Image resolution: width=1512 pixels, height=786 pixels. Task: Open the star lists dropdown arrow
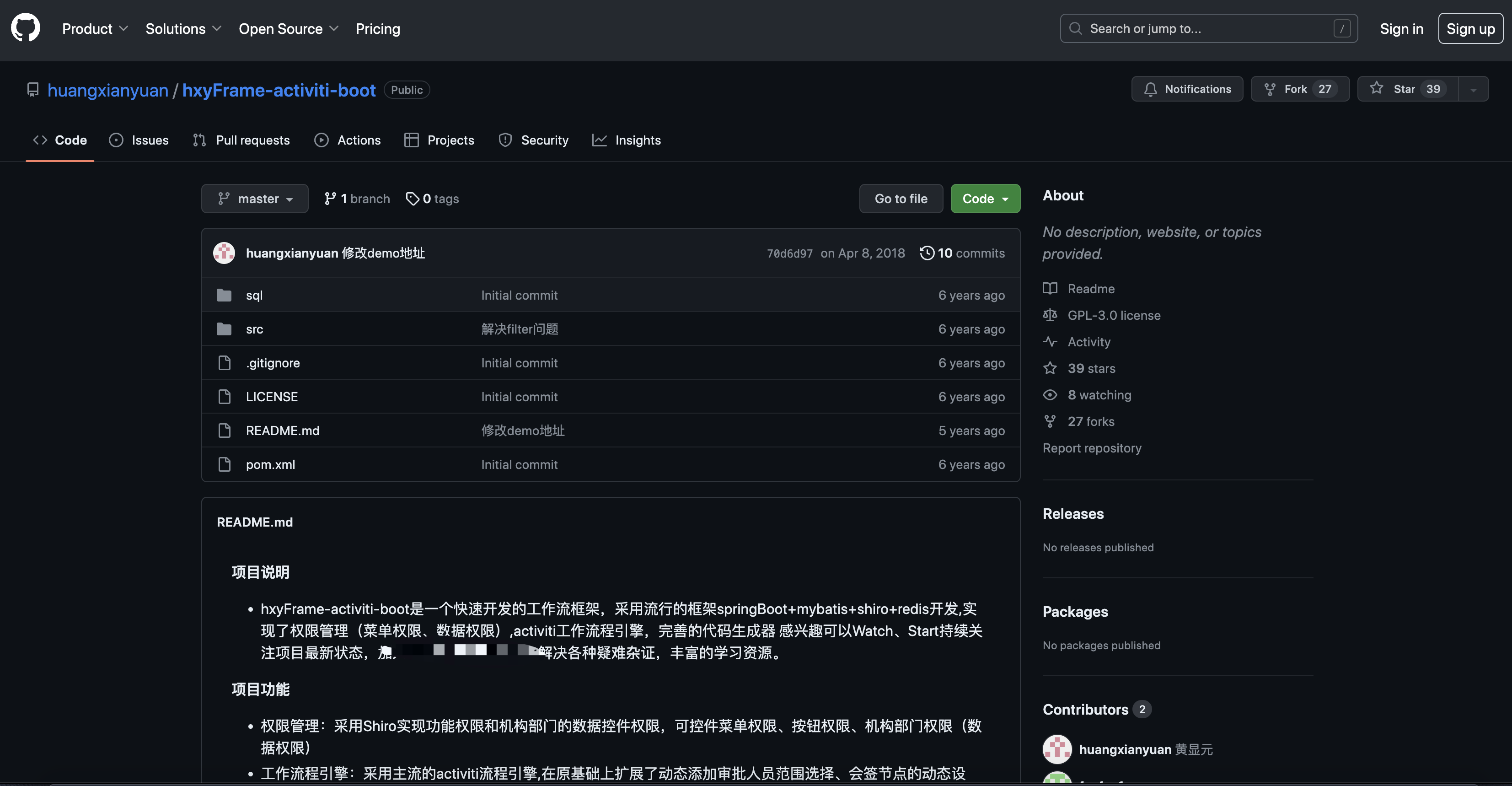coord(1473,89)
